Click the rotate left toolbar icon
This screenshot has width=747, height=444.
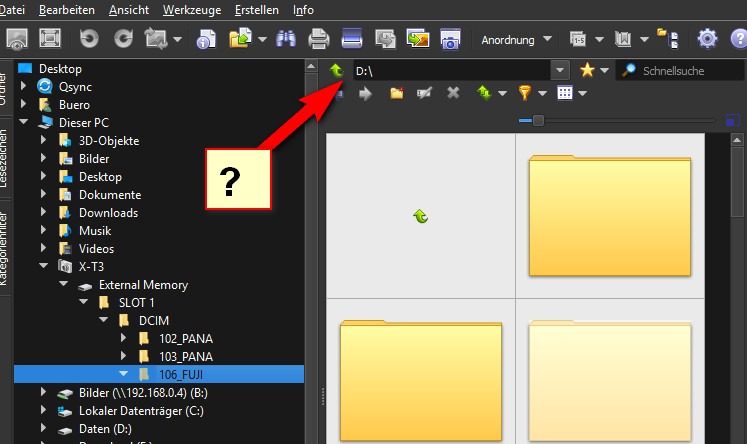(x=89, y=39)
